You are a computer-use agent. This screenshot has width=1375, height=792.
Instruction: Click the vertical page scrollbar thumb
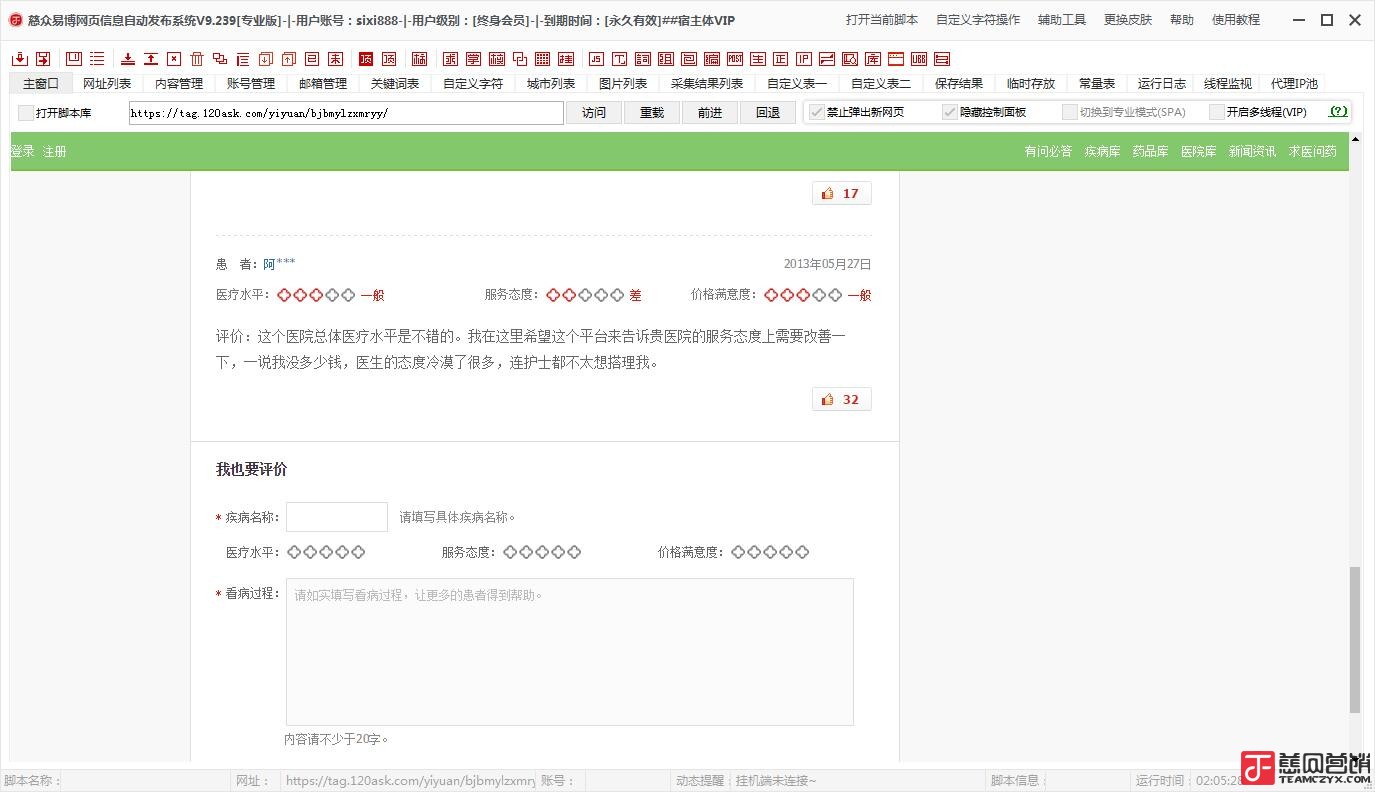click(1356, 639)
